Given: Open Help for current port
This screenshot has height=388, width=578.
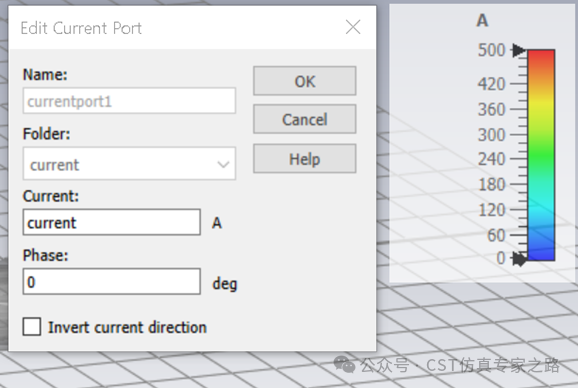Looking at the screenshot, I should pyautogui.click(x=304, y=159).
